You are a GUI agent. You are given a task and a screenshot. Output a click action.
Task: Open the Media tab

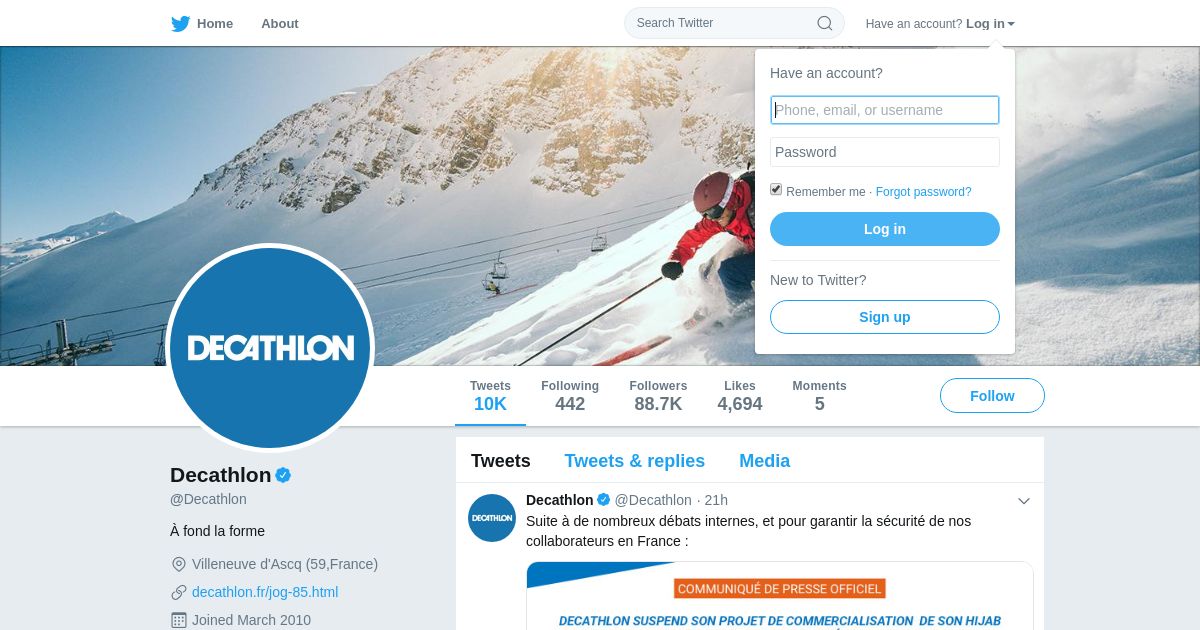(x=764, y=461)
